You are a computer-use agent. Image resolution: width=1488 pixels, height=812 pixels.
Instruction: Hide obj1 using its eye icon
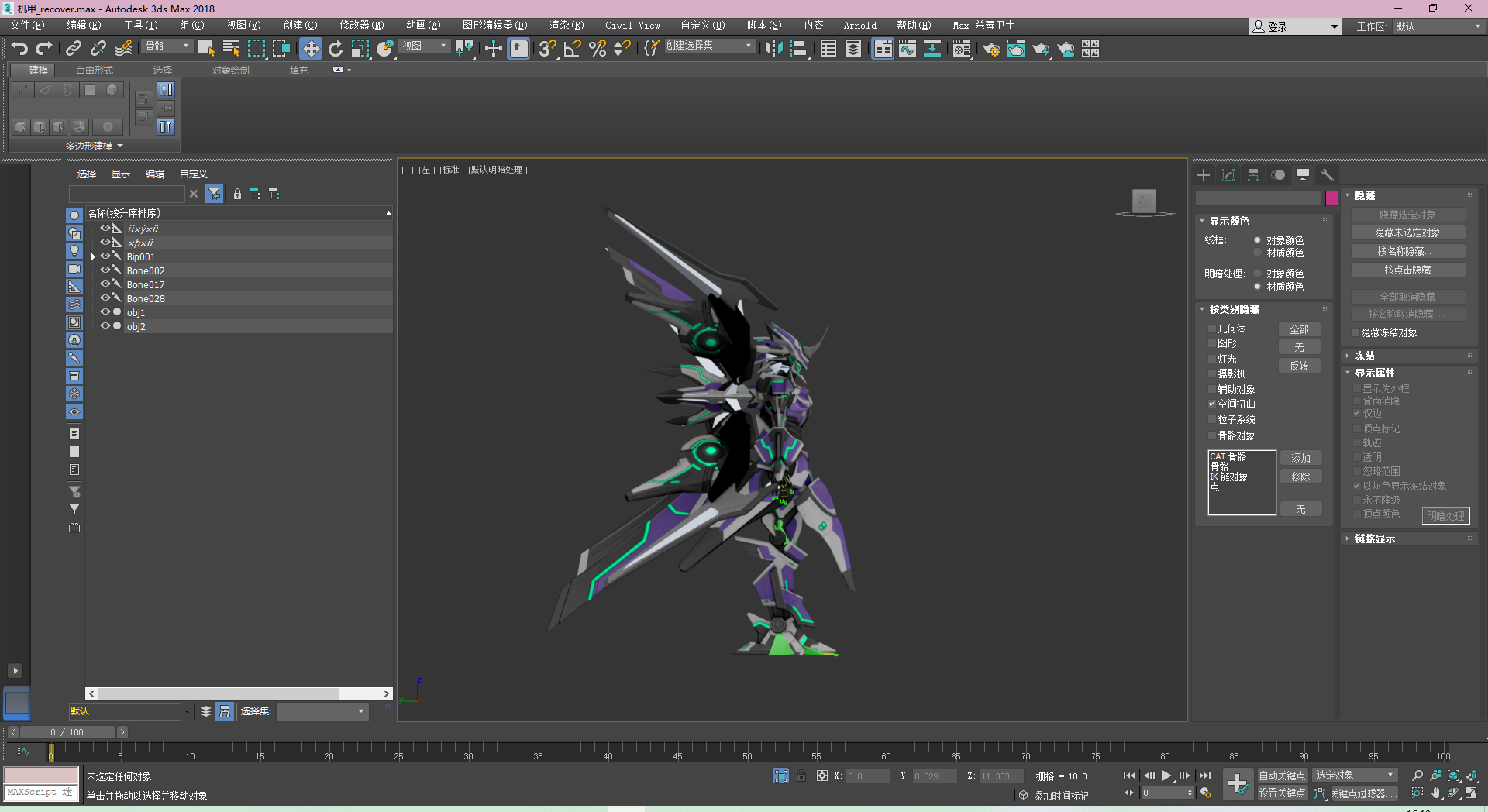(105, 312)
